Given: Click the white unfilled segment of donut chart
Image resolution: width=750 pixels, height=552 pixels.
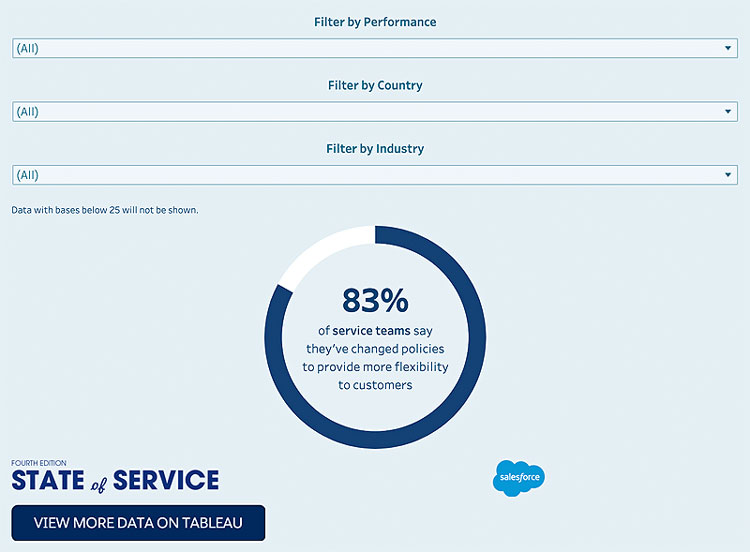Looking at the screenshot, I should point(318,250).
